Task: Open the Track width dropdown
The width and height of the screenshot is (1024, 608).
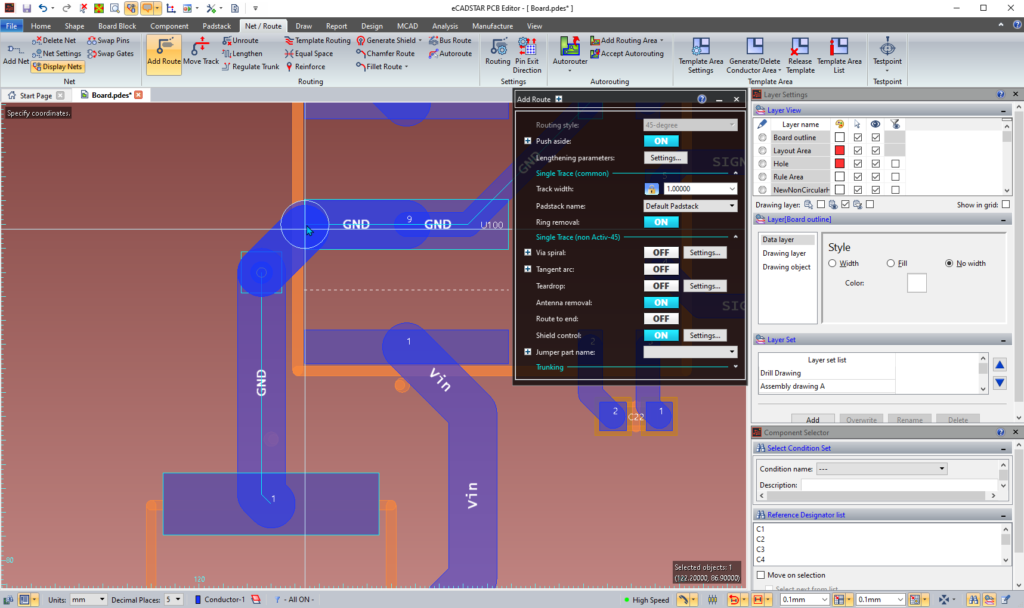Action: [x=731, y=189]
